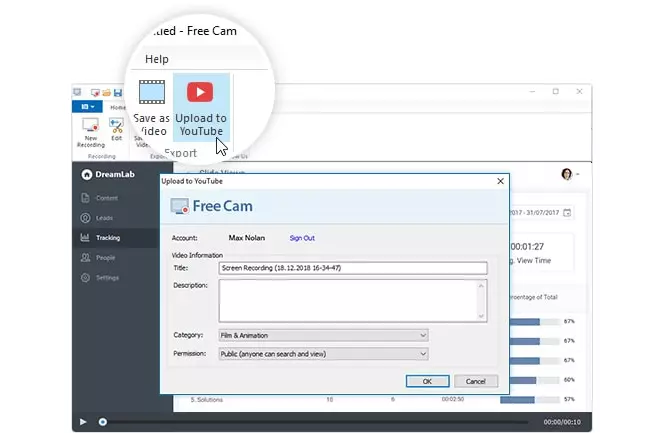
Task: Open the Help tab in magnified ribbon
Action: click(x=157, y=59)
